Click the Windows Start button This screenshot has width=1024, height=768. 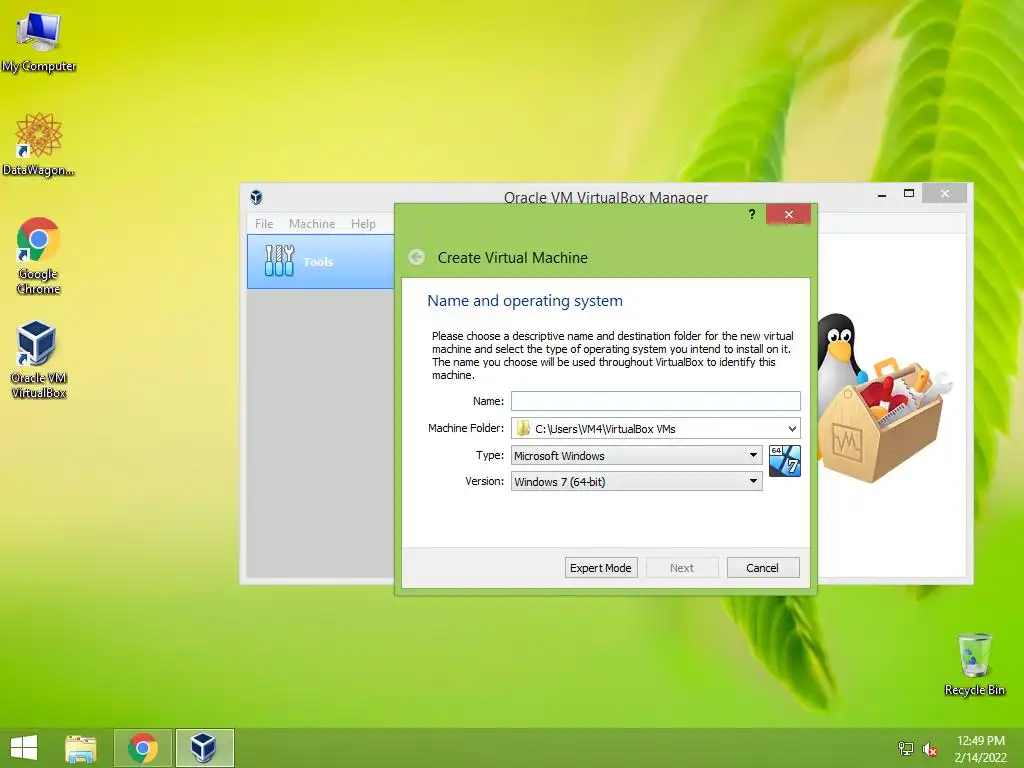[x=24, y=748]
